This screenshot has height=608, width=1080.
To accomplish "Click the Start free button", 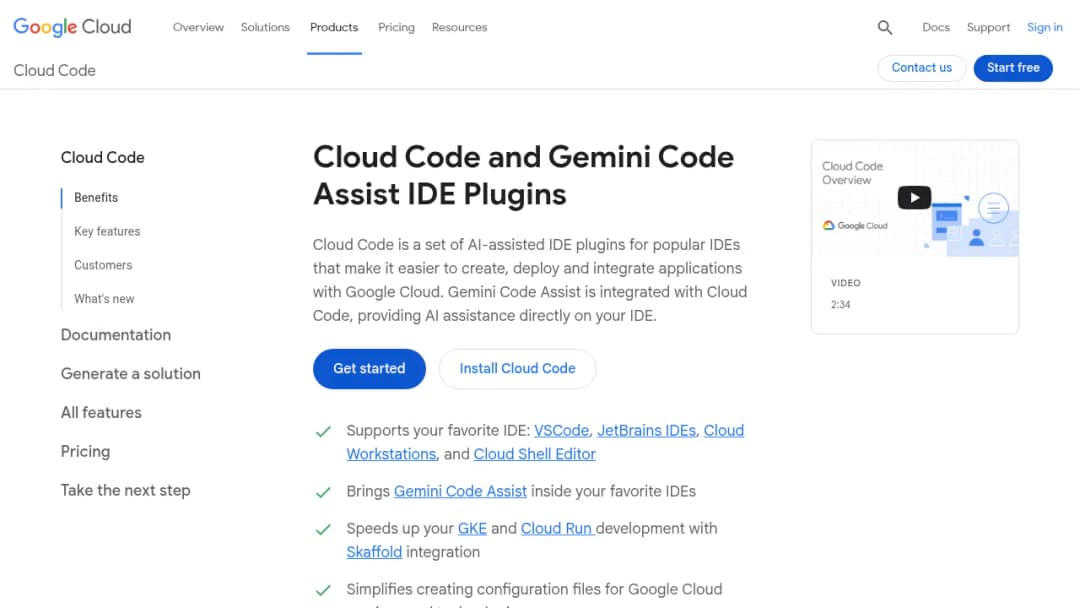I will click(x=1013, y=68).
